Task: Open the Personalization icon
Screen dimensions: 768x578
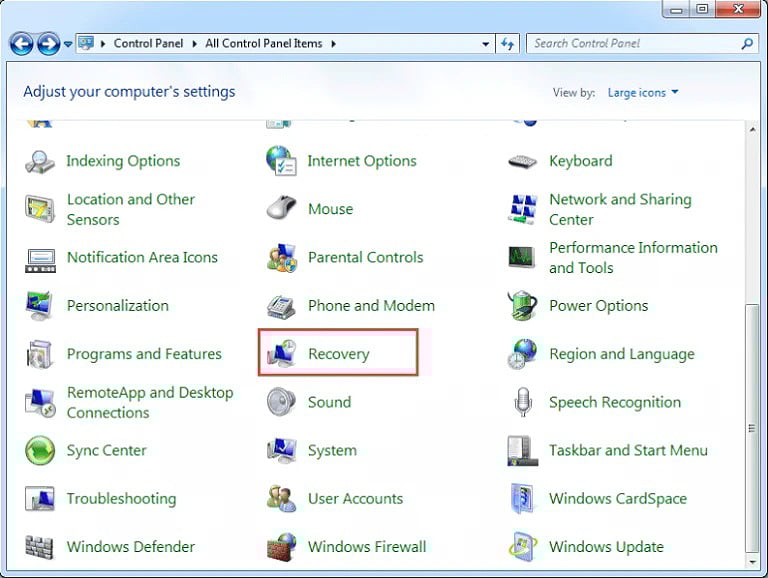Action: tap(39, 306)
